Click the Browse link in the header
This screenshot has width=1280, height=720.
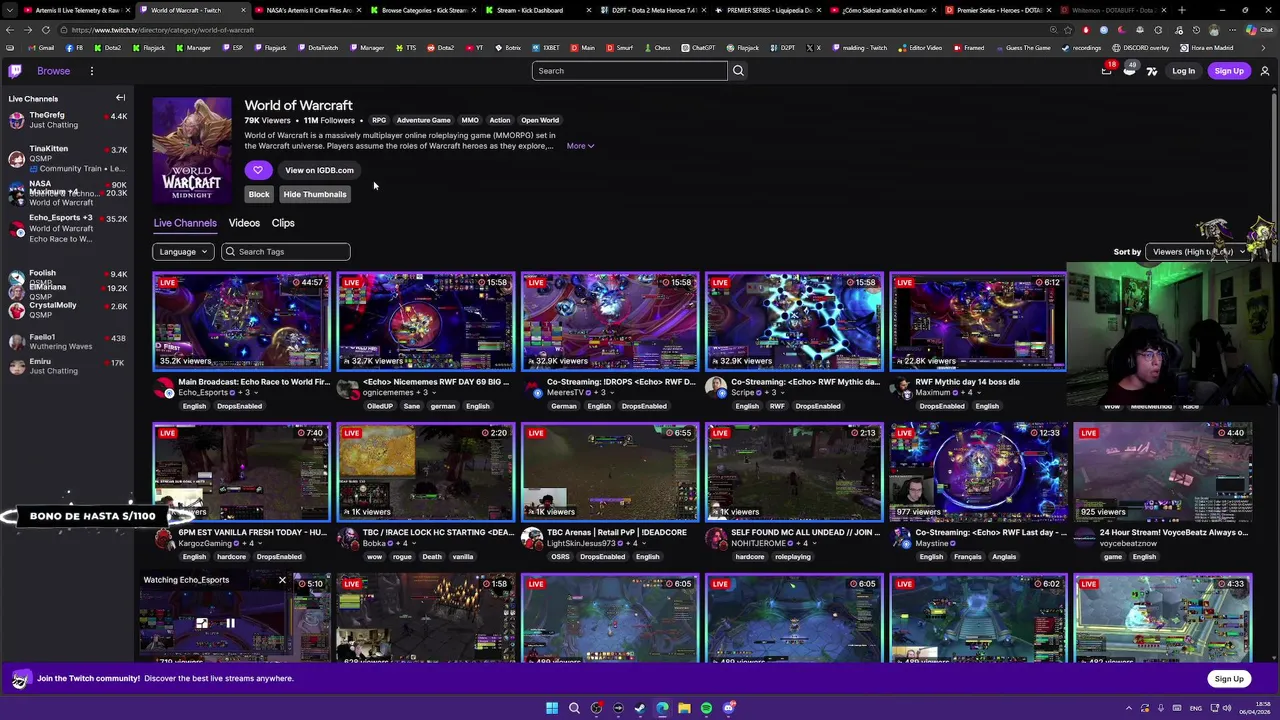[54, 71]
